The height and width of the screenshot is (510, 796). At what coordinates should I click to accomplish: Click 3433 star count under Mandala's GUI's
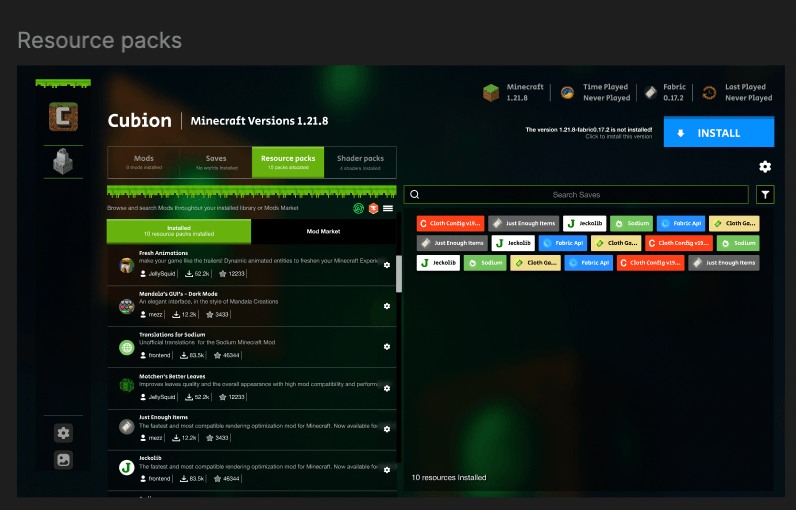click(217, 315)
